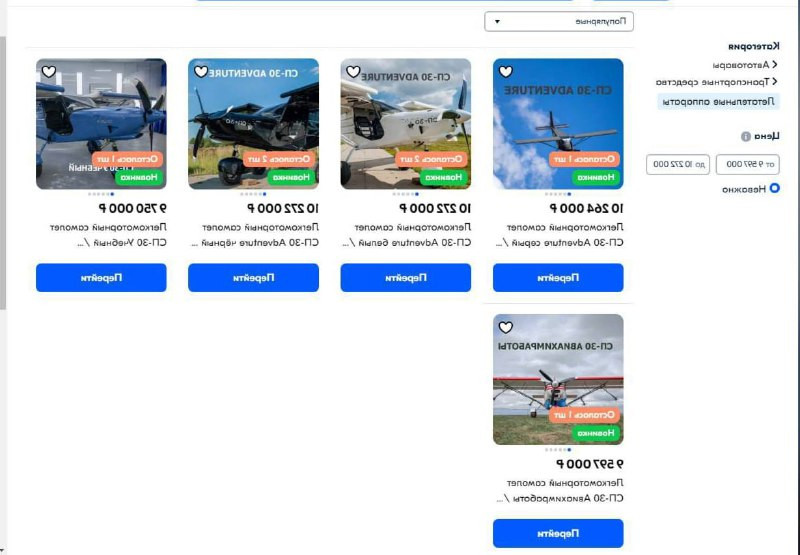Click the maximum price field 10 272 000
Image resolution: width=800 pixels, height=555 pixels.
pyautogui.click(x=678, y=164)
